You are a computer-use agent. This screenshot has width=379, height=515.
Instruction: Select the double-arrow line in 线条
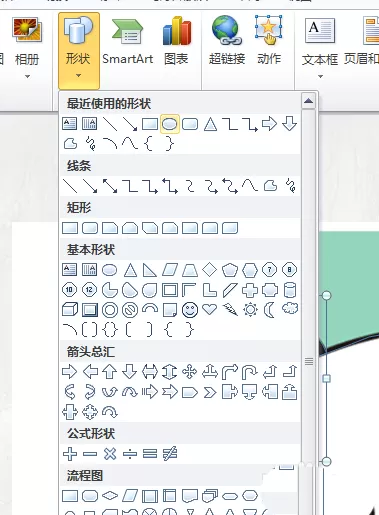(110, 186)
